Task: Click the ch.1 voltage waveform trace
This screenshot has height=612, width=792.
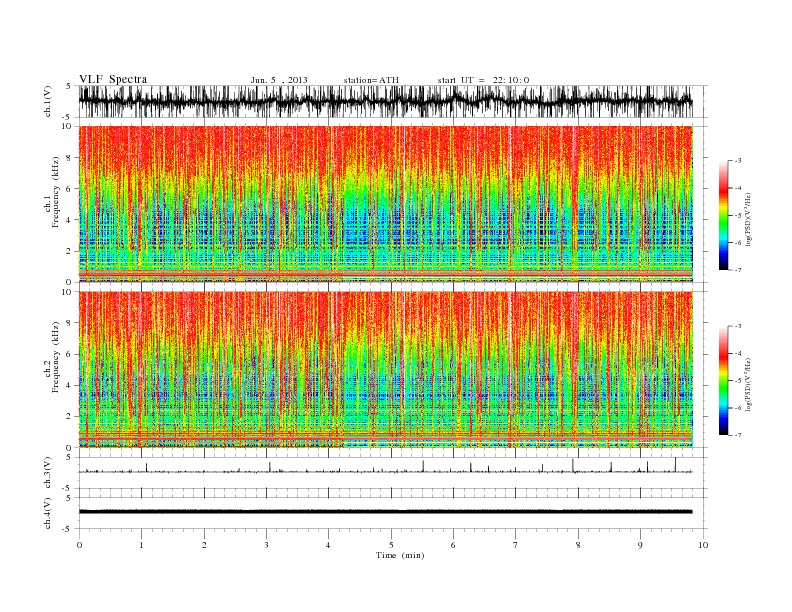Action: (x=385, y=101)
